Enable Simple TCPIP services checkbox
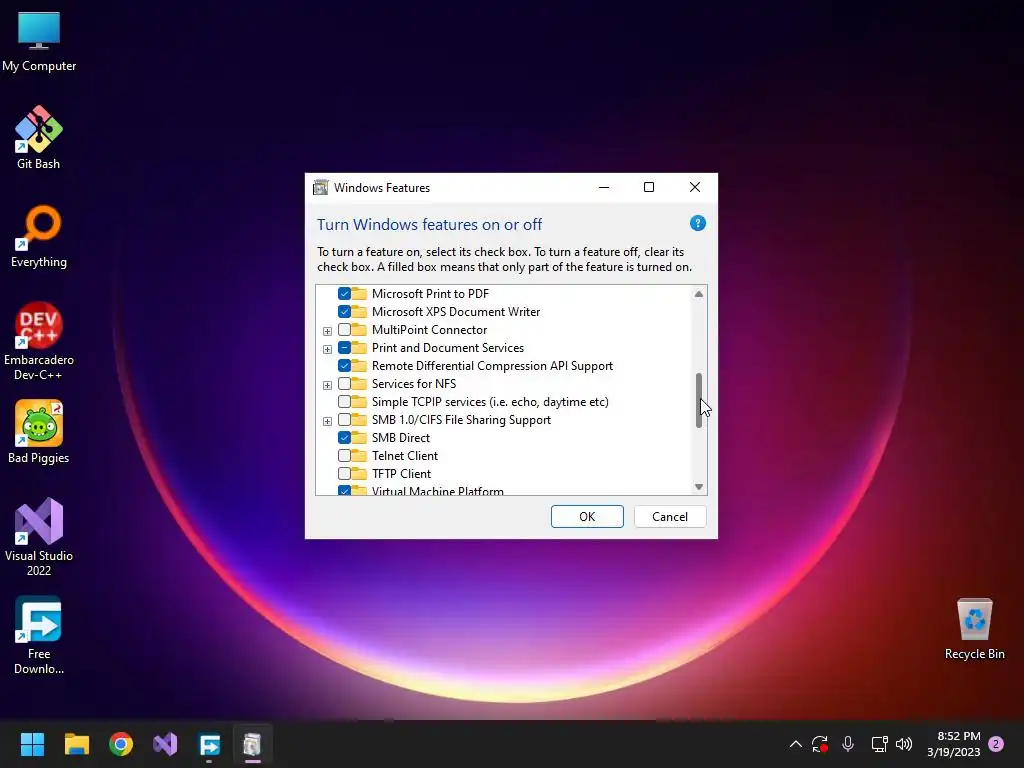The height and width of the screenshot is (768, 1024). 344,402
